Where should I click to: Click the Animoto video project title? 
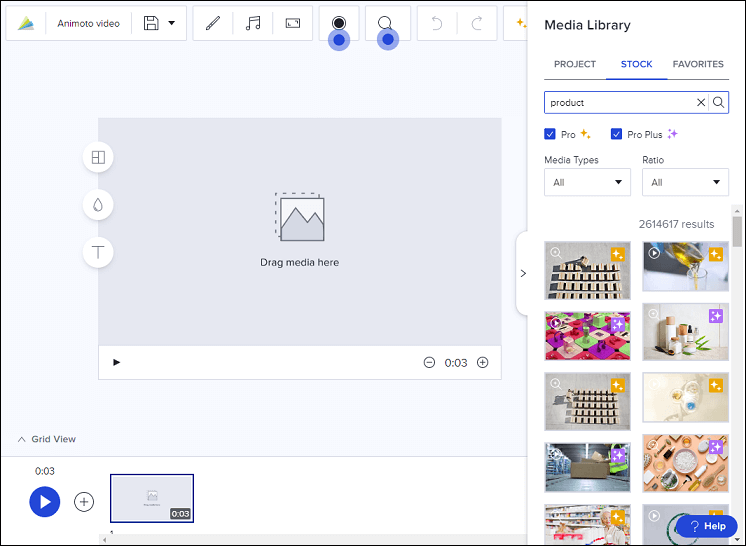[88, 23]
